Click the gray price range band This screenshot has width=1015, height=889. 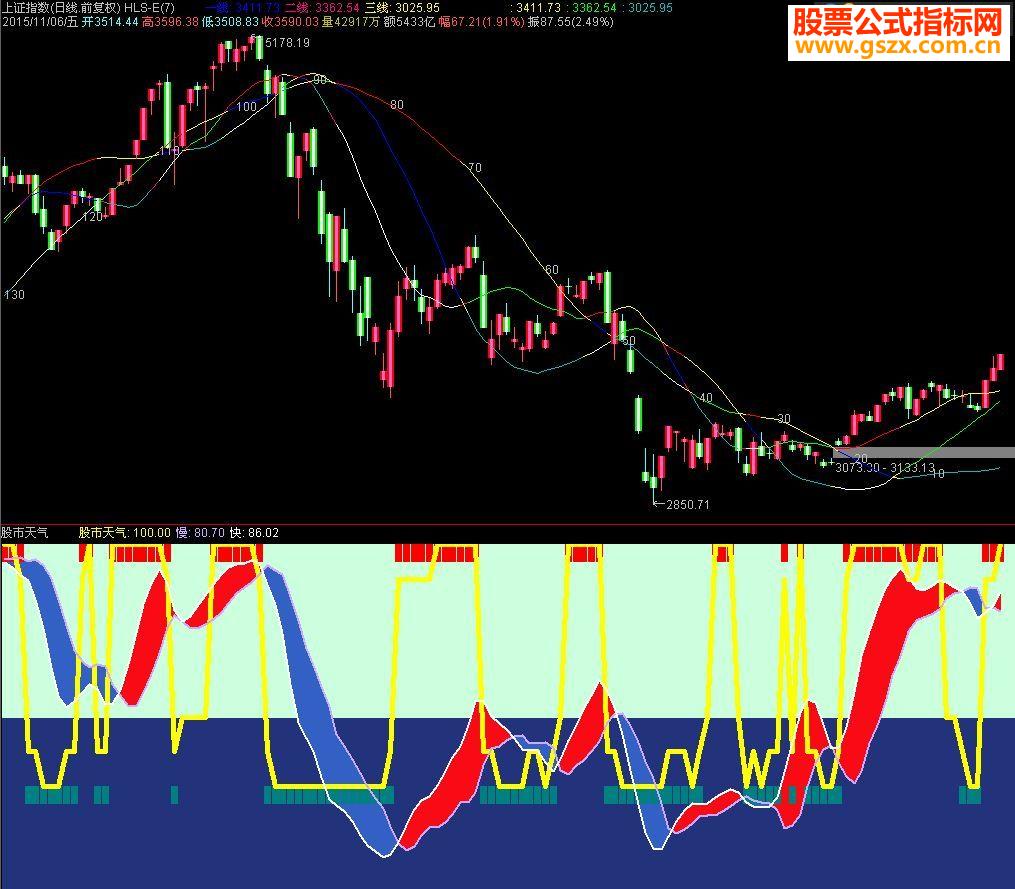click(x=924, y=453)
